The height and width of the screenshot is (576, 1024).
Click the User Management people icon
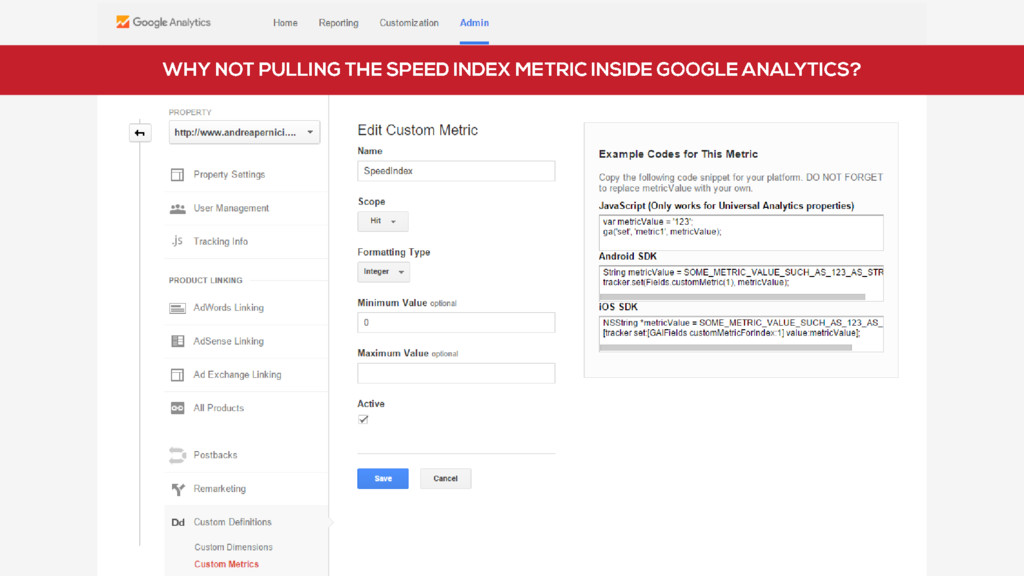click(177, 209)
